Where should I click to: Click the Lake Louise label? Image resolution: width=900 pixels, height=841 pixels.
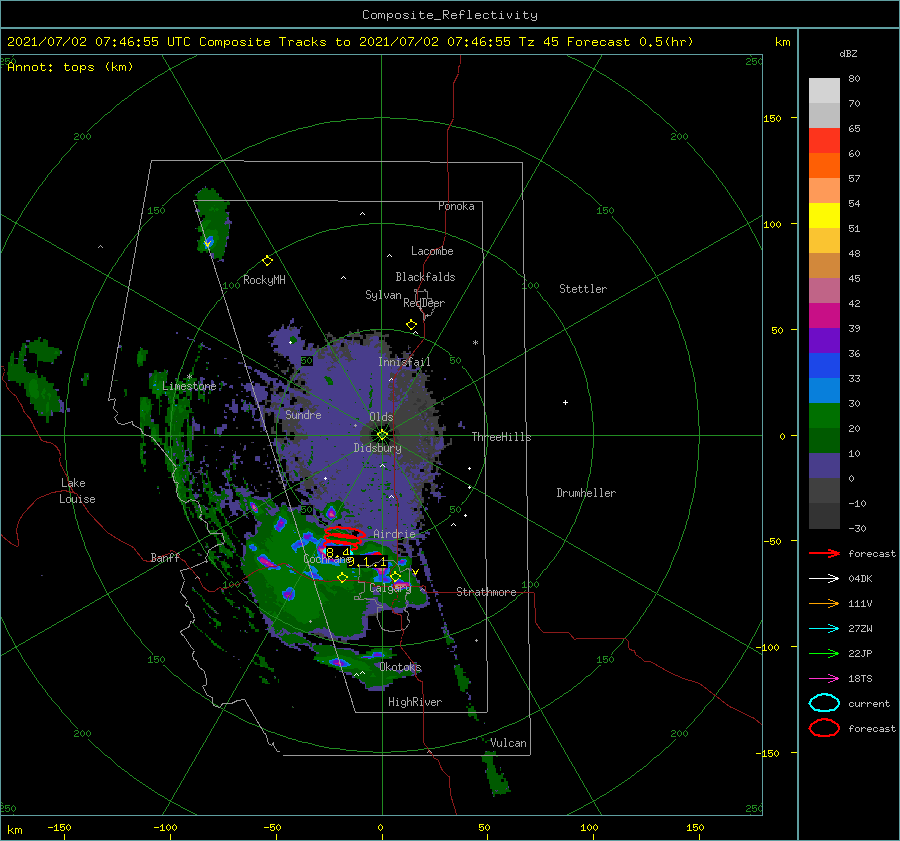click(77, 491)
